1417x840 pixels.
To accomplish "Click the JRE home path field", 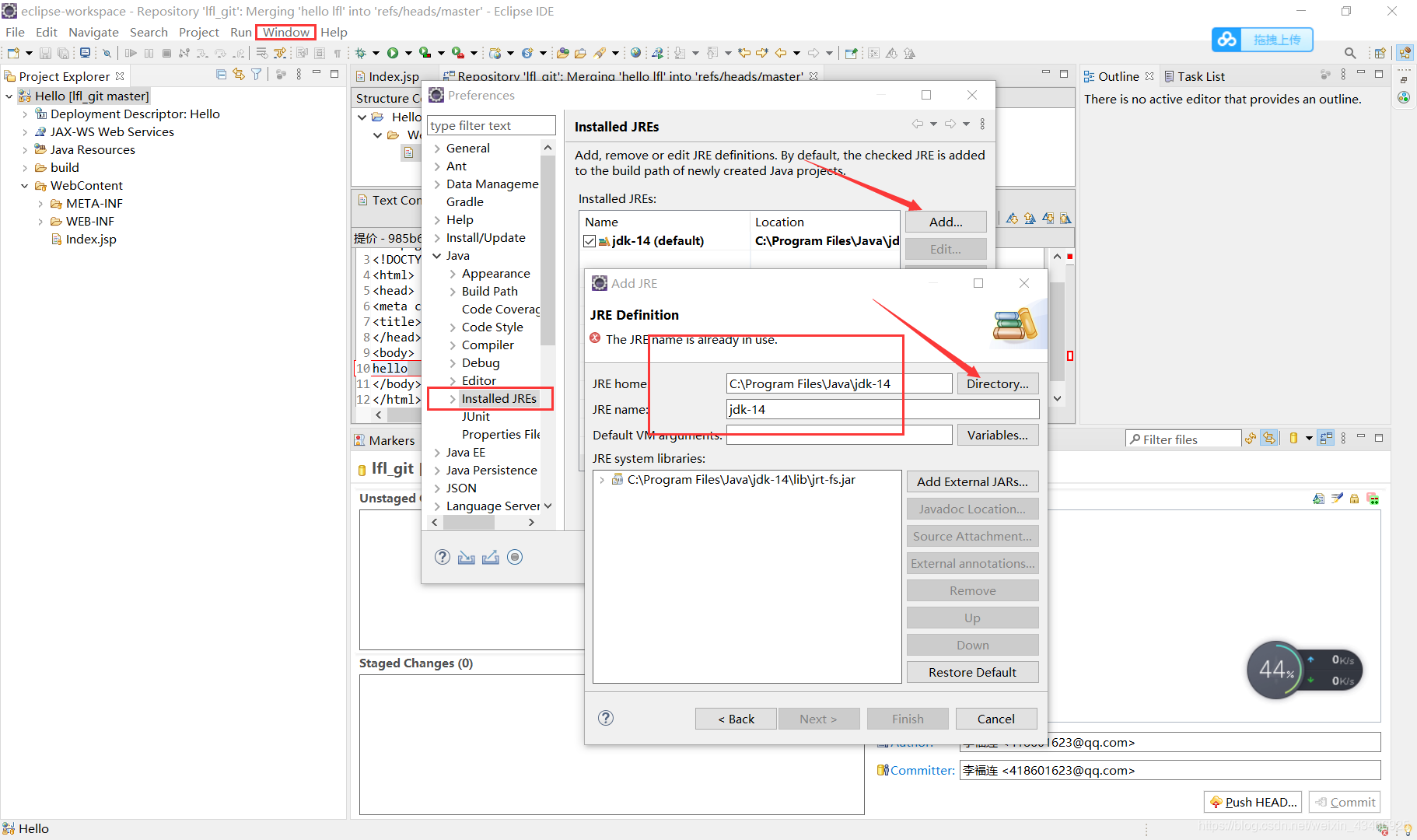I will pyautogui.click(x=839, y=383).
